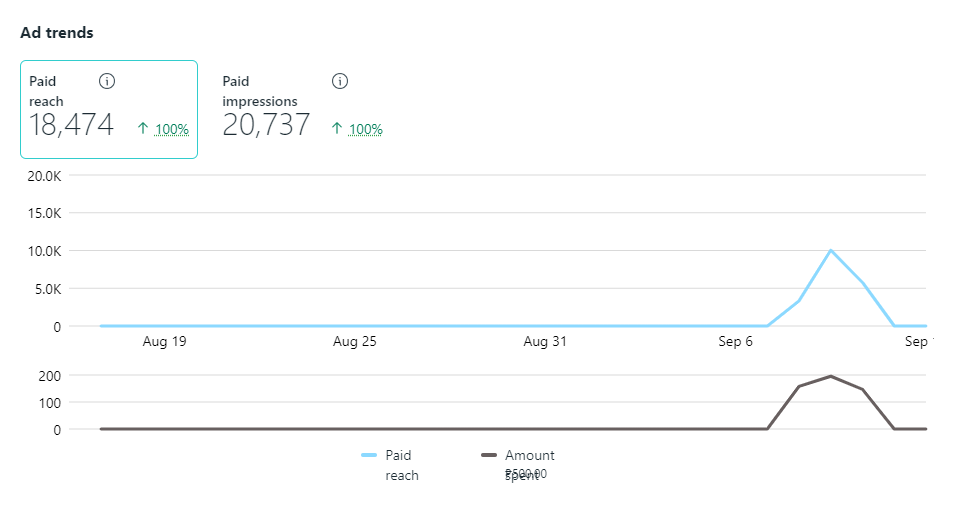Click the dark gray Amount spent legend marker
This screenshot has height=509, width=970.
[489, 455]
